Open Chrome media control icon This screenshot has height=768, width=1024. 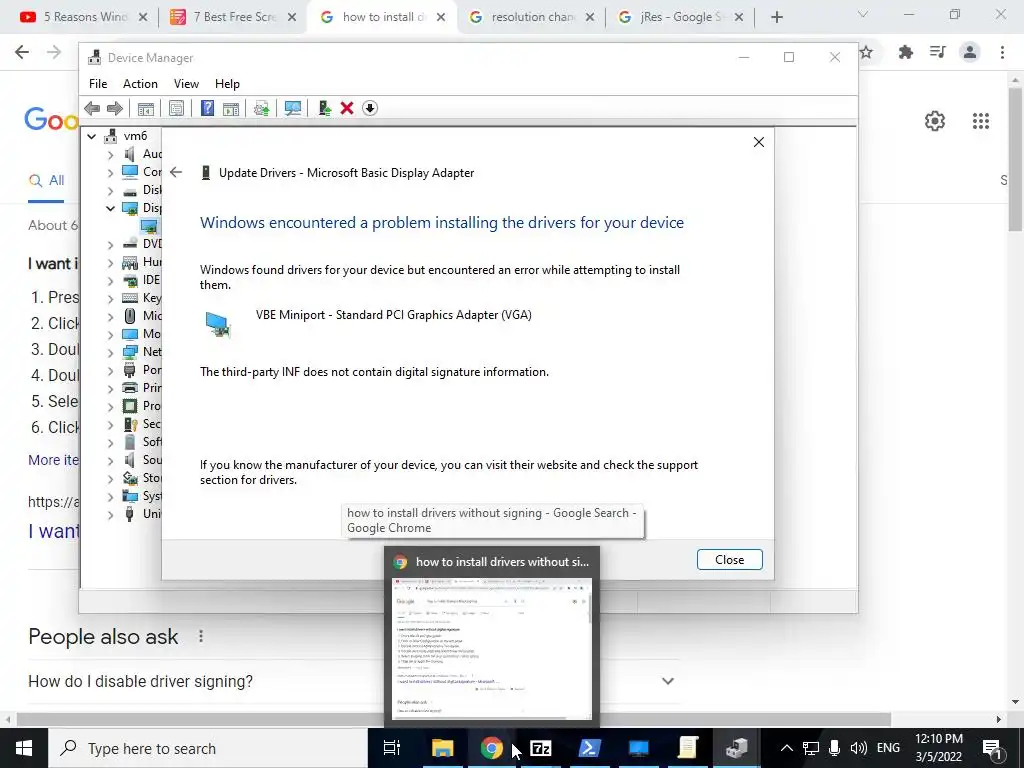coord(938,52)
